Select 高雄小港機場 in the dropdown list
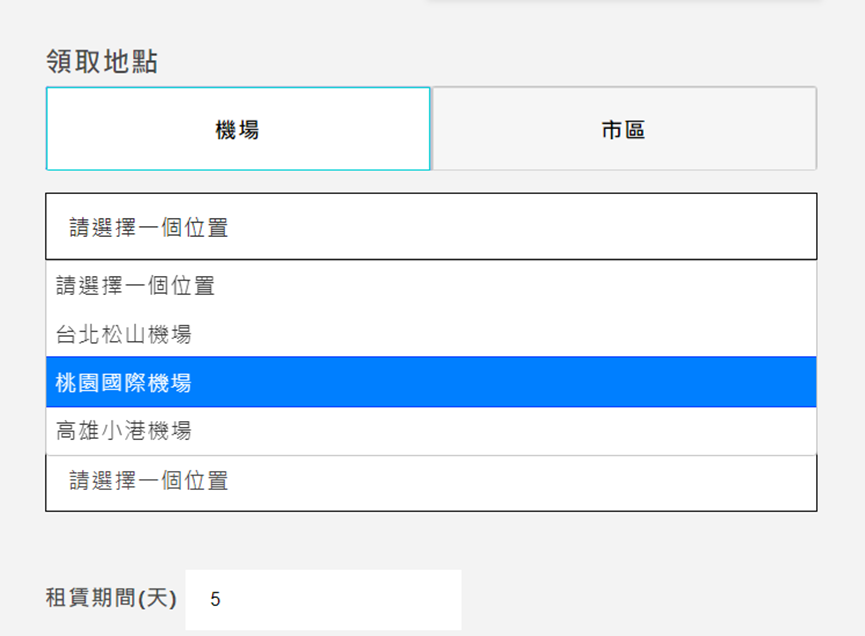This screenshot has width=865, height=636. [x=431, y=431]
